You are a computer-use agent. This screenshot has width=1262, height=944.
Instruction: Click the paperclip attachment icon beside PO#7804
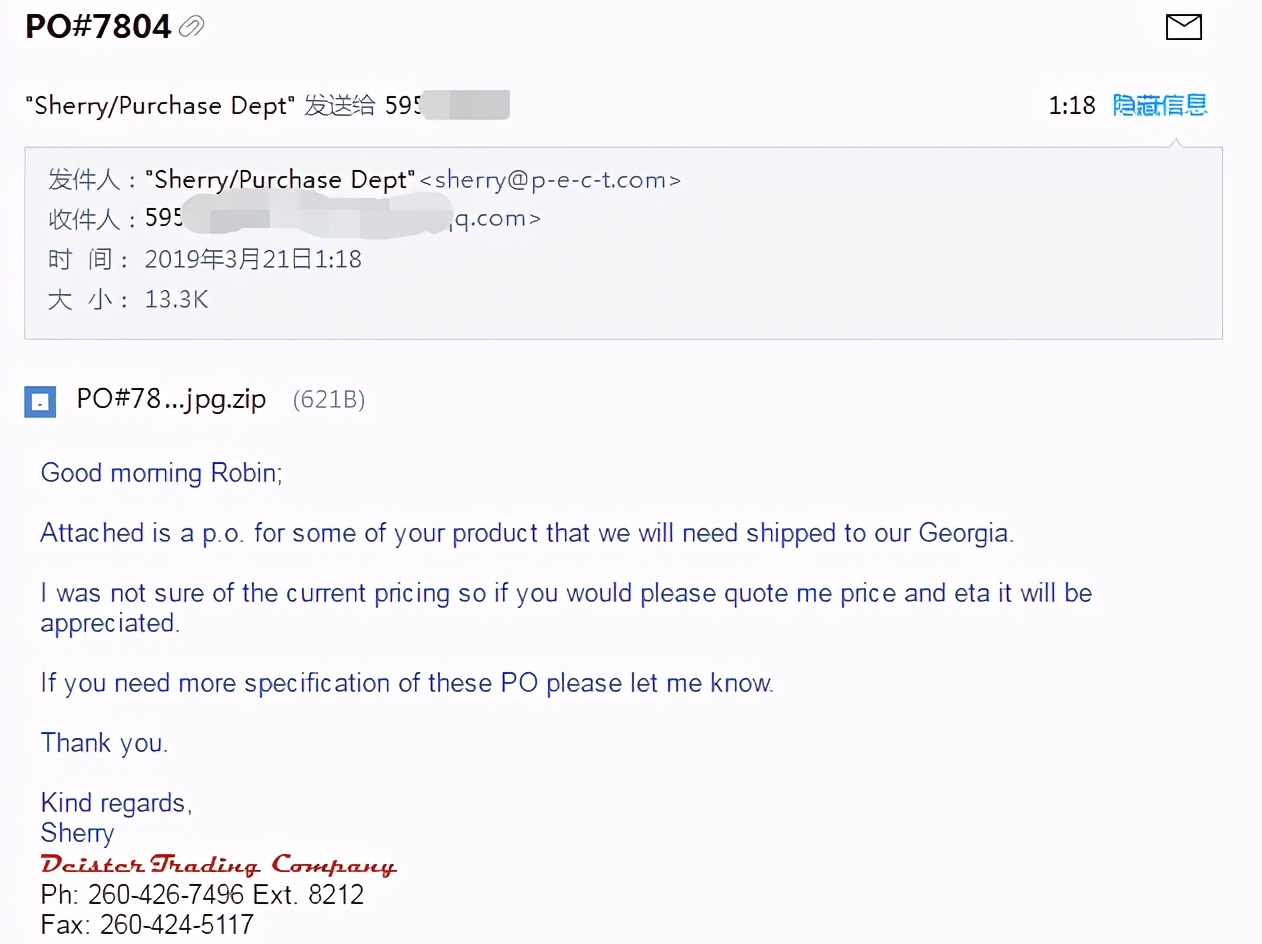pos(191,27)
